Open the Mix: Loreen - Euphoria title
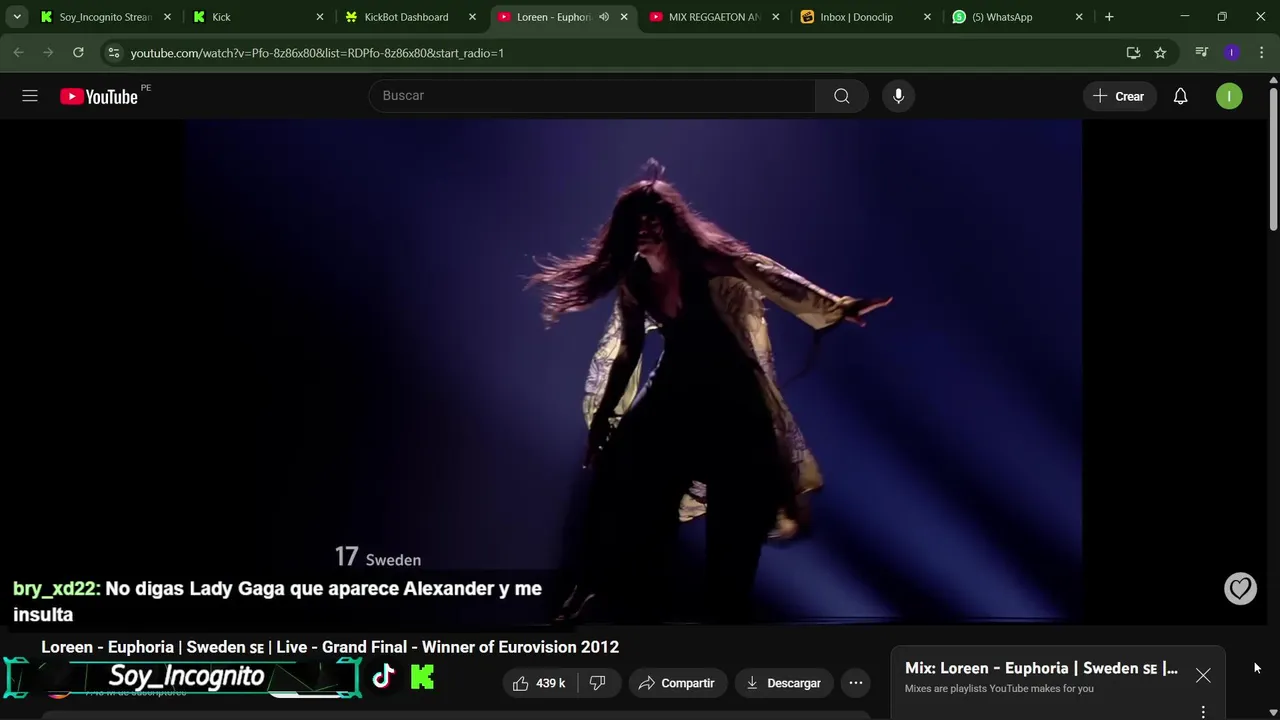Viewport: 1280px width, 720px height. tap(1041, 668)
